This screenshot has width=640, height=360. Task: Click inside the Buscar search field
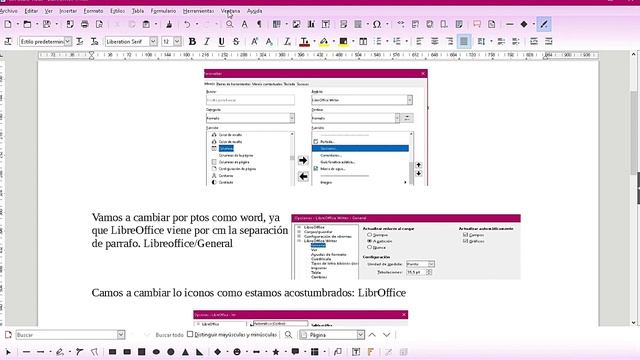(66, 335)
